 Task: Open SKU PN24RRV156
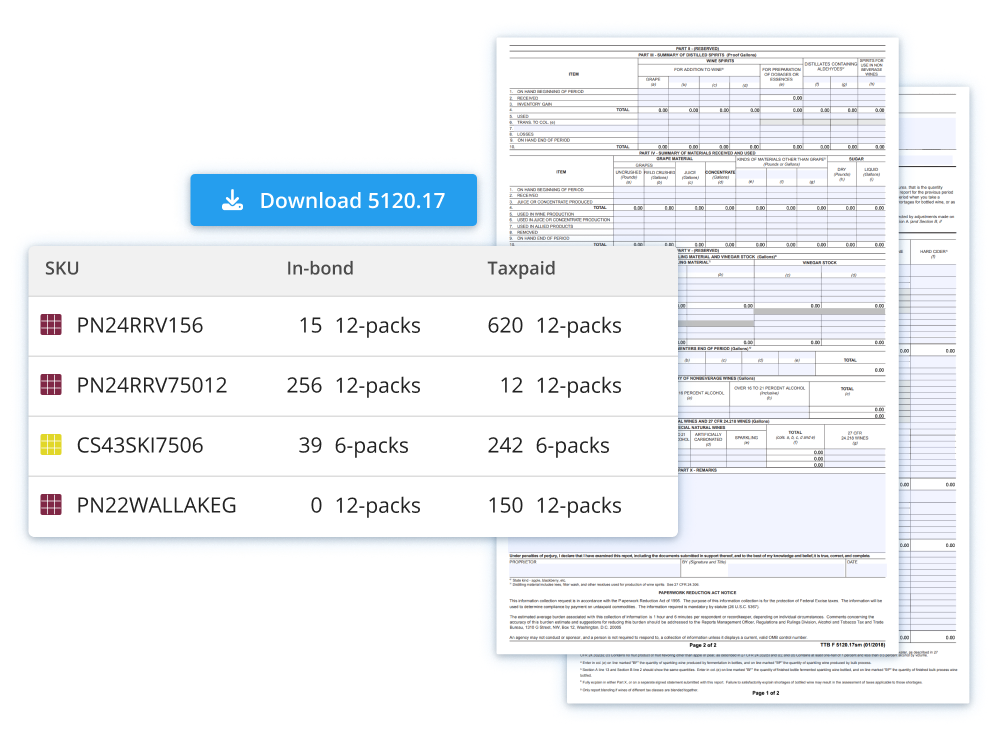(x=140, y=326)
